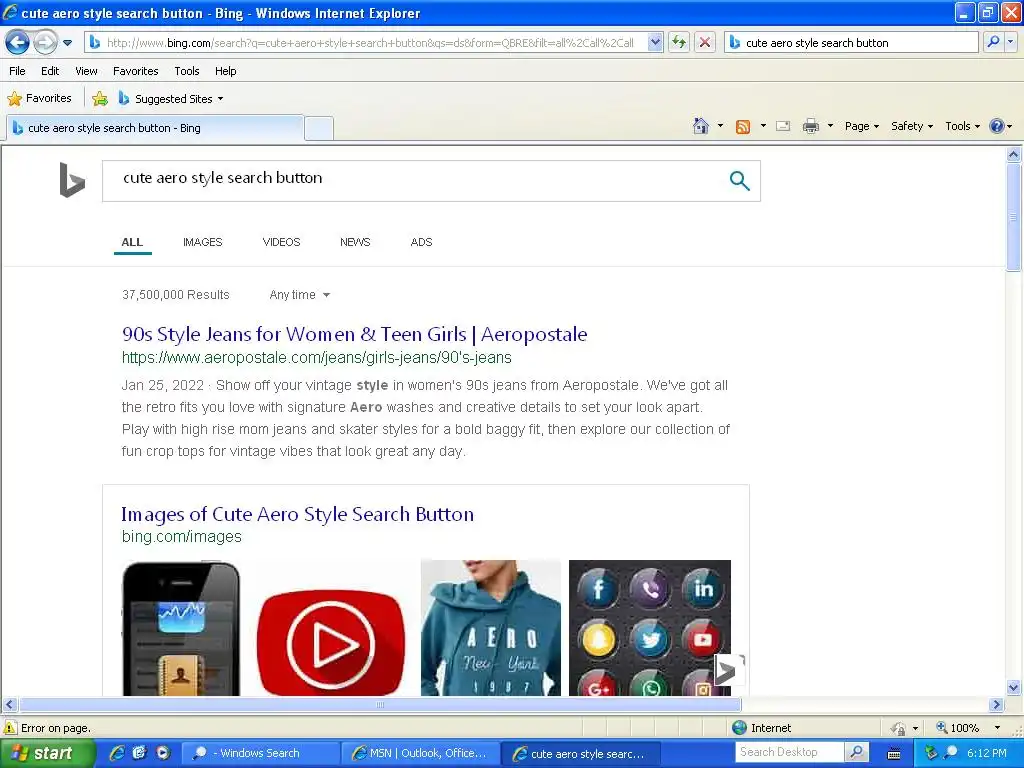Click the 100% zoom level button

pyautogui.click(x=958, y=728)
